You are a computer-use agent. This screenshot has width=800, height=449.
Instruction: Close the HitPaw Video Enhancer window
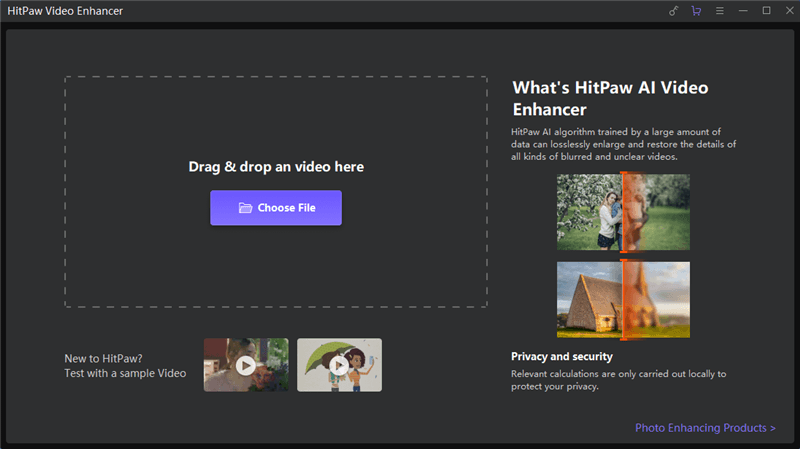point(789,11)
